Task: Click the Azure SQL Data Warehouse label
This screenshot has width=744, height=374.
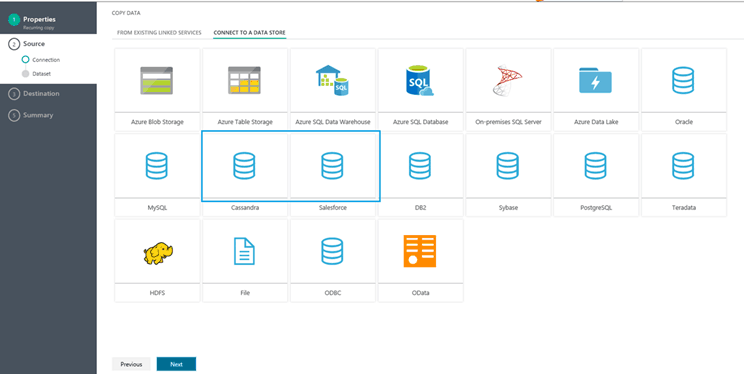Action: pos(333,122)
